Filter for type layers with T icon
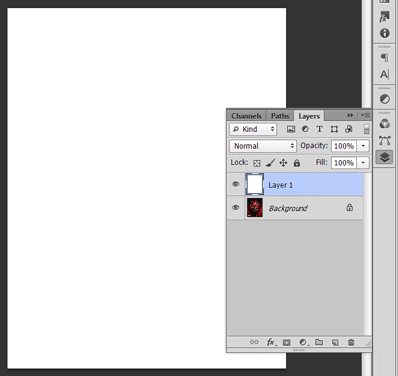Screen dimensions: 398x376 [x=319, y=129]
